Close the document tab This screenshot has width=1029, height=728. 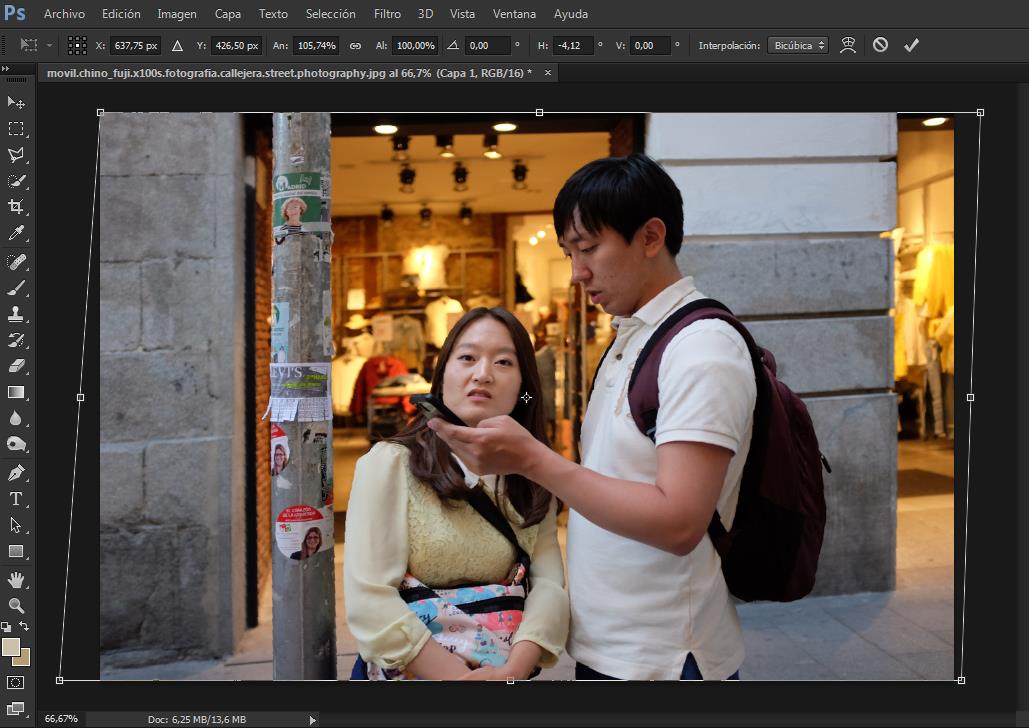548,73
